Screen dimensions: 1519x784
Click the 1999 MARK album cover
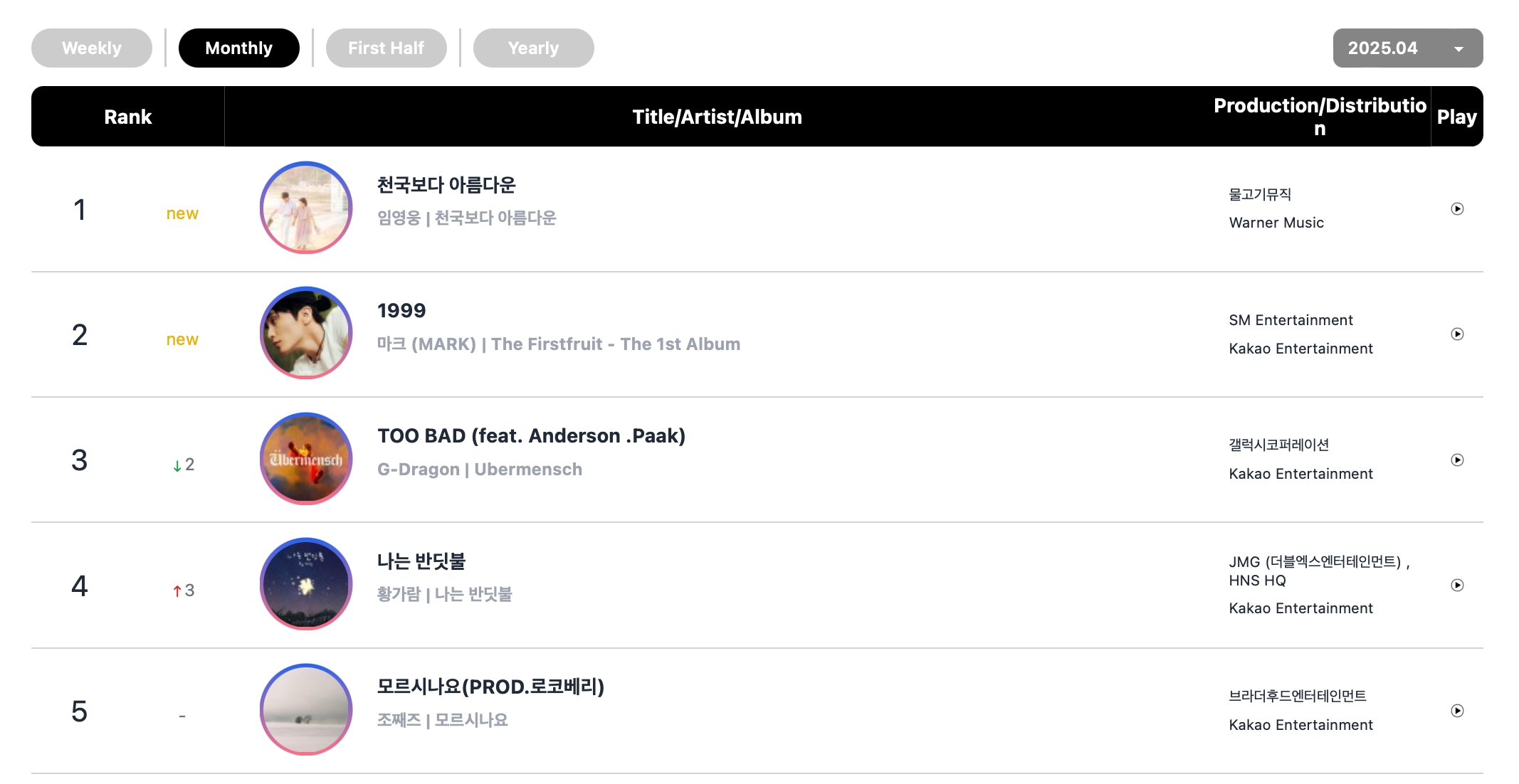coord(306,333)
